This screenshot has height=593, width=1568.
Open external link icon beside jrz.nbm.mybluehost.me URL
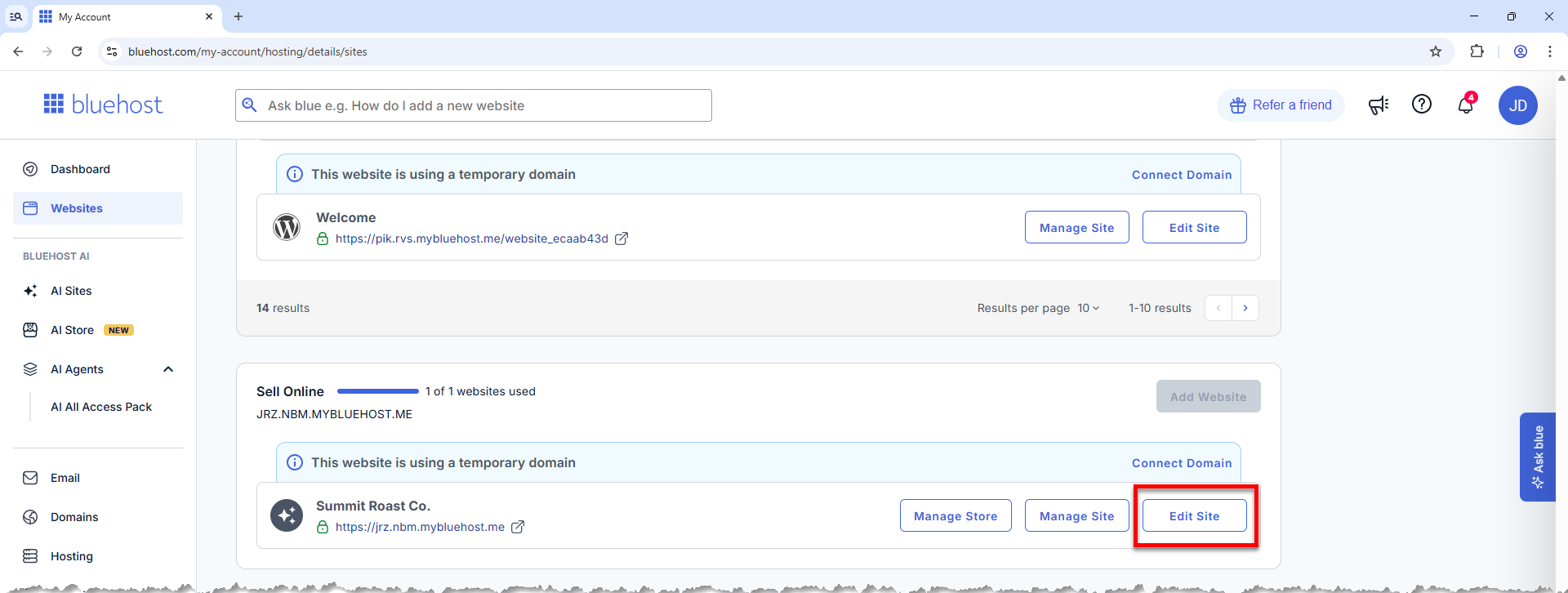click(x=518, y=527)
